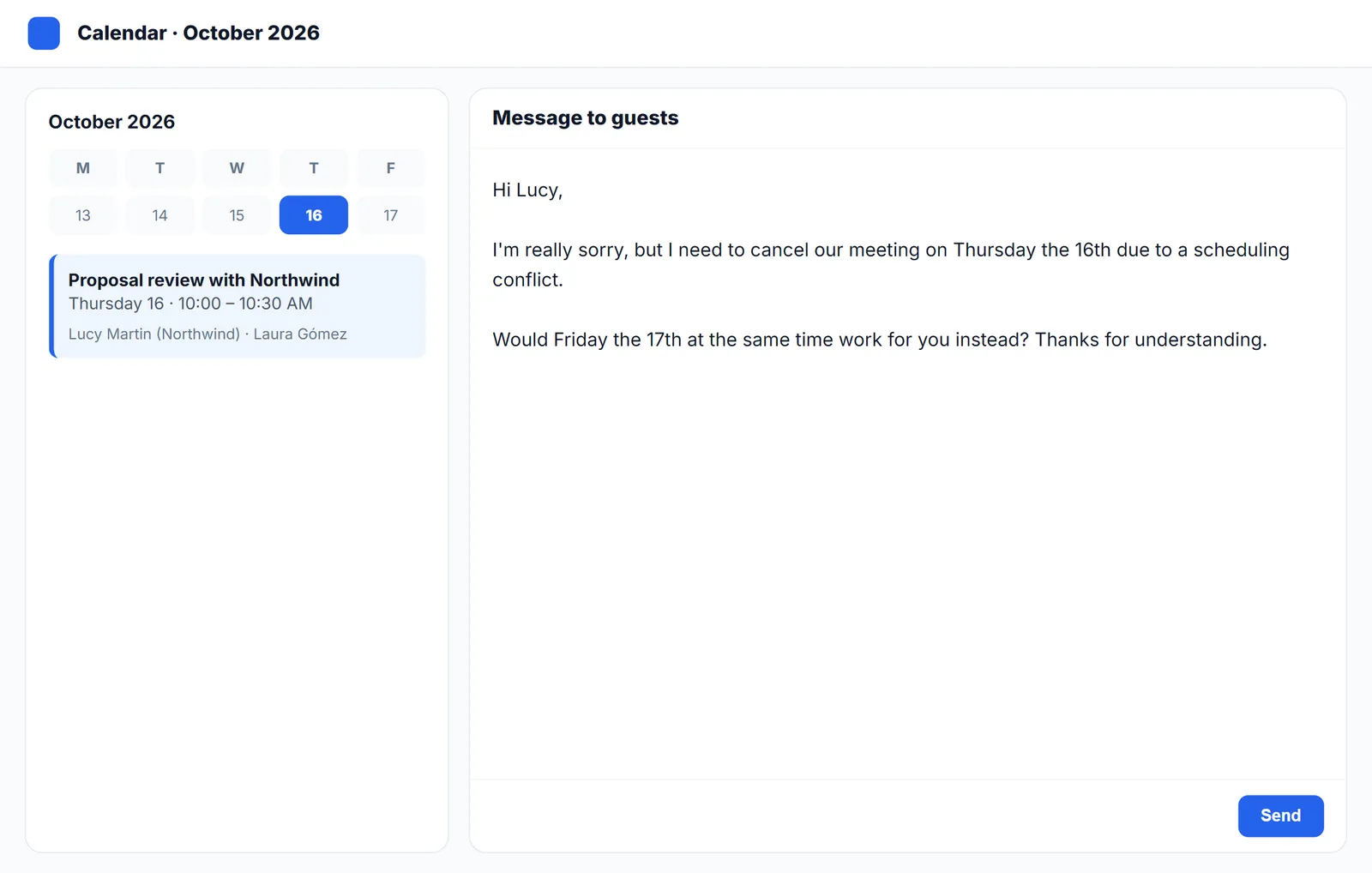The height and width of the screenshot is (873, 1372).
Task: Click the 'F' weekday header
Action: pyautogui.click(x=391, y=168)
